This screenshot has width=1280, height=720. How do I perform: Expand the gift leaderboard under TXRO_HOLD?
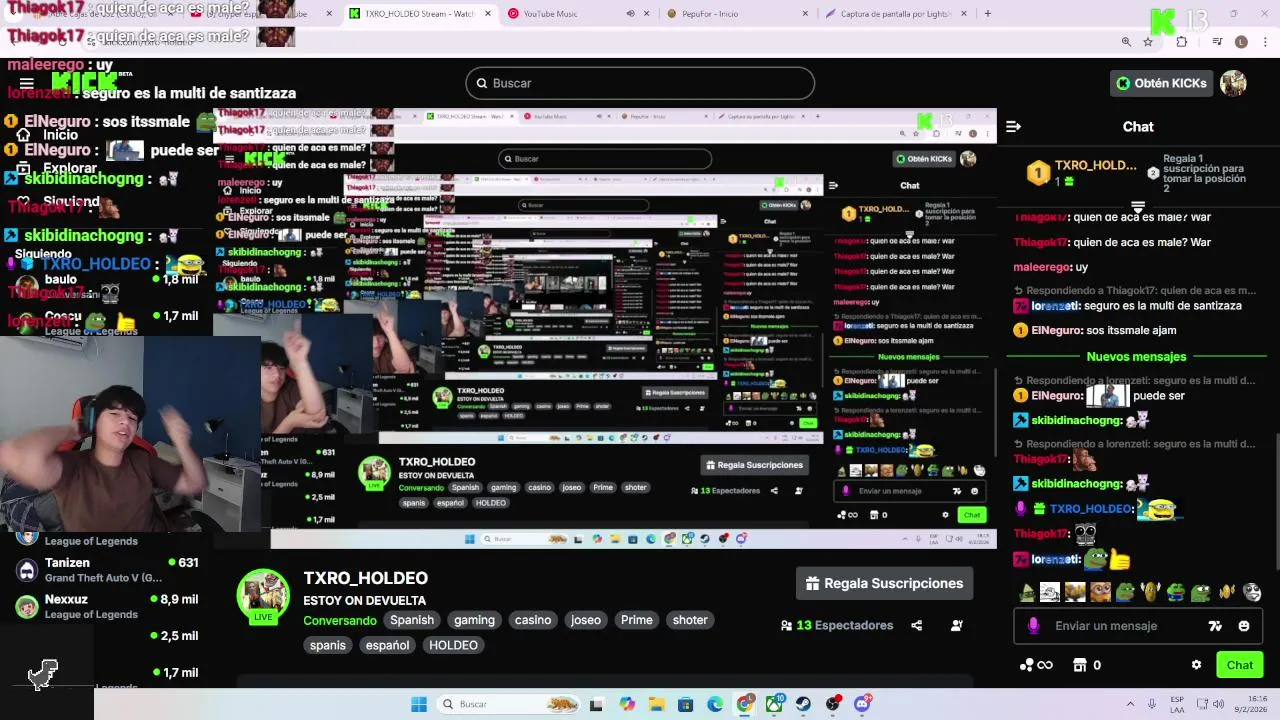[x=1137, y=207]
